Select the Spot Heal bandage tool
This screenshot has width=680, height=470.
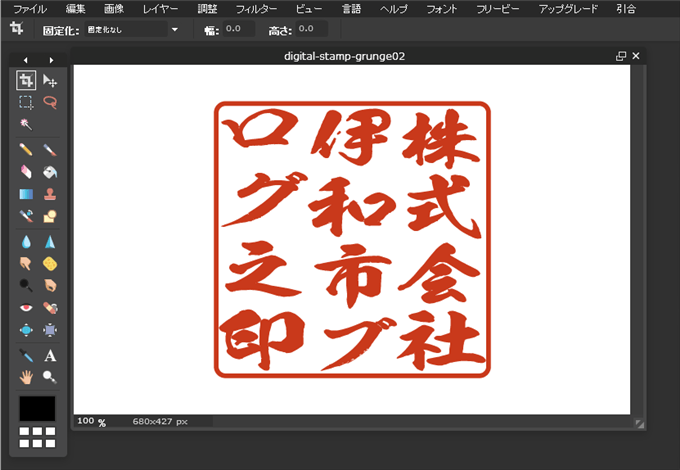point(50,308)
